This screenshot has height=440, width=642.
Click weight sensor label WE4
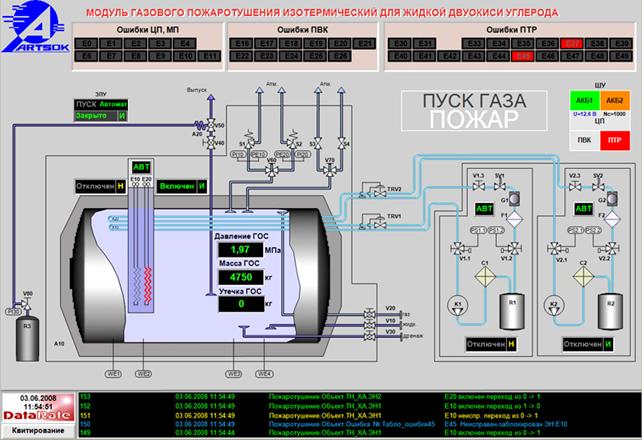264,373
